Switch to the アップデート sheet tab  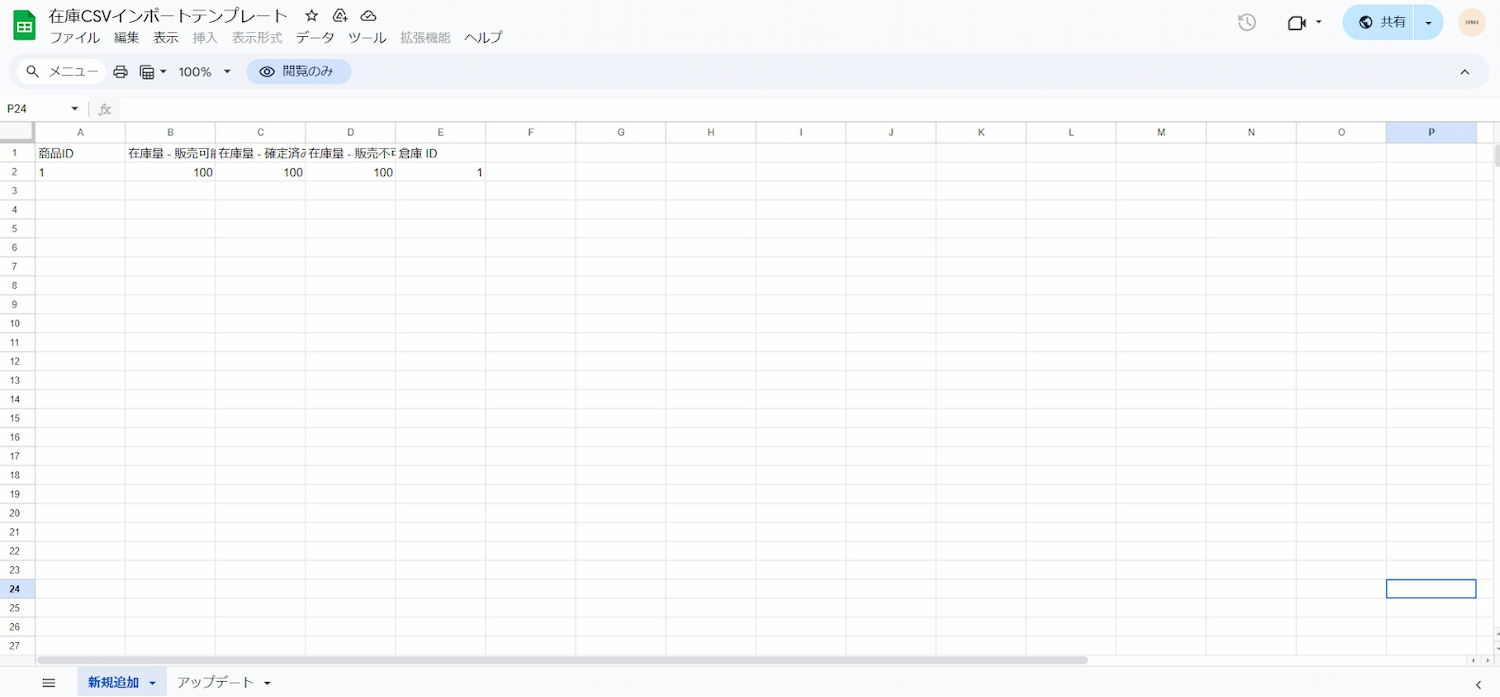[x=216, y=683]
